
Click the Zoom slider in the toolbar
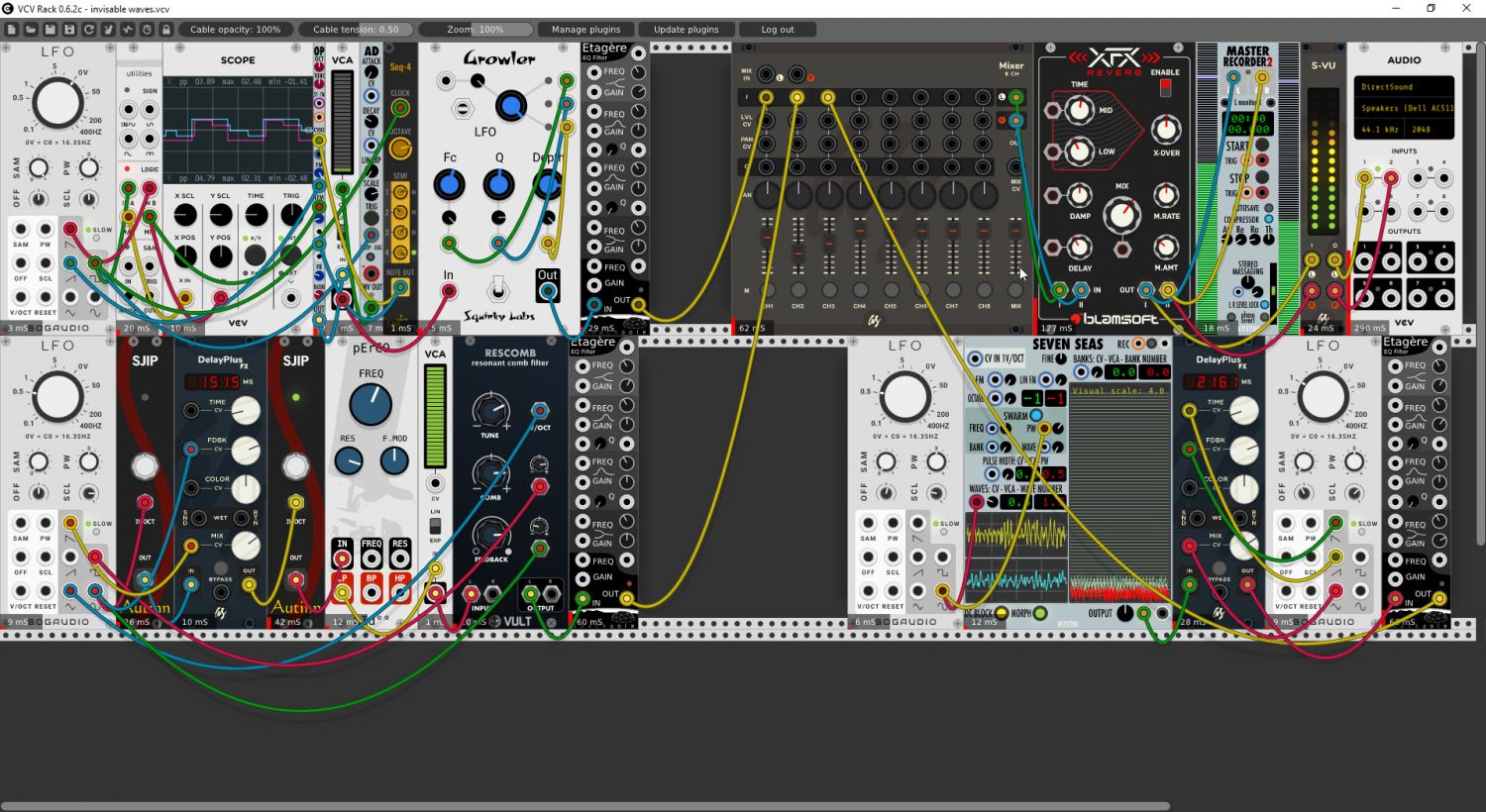click(x=476, y=30)
